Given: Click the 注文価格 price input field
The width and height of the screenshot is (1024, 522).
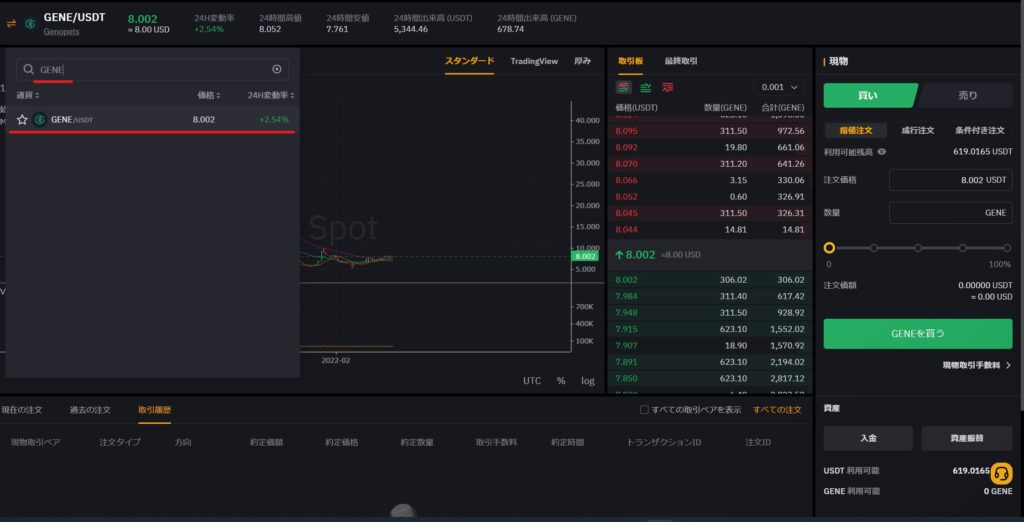Looking at the screenshot, I should coord(951,180).
